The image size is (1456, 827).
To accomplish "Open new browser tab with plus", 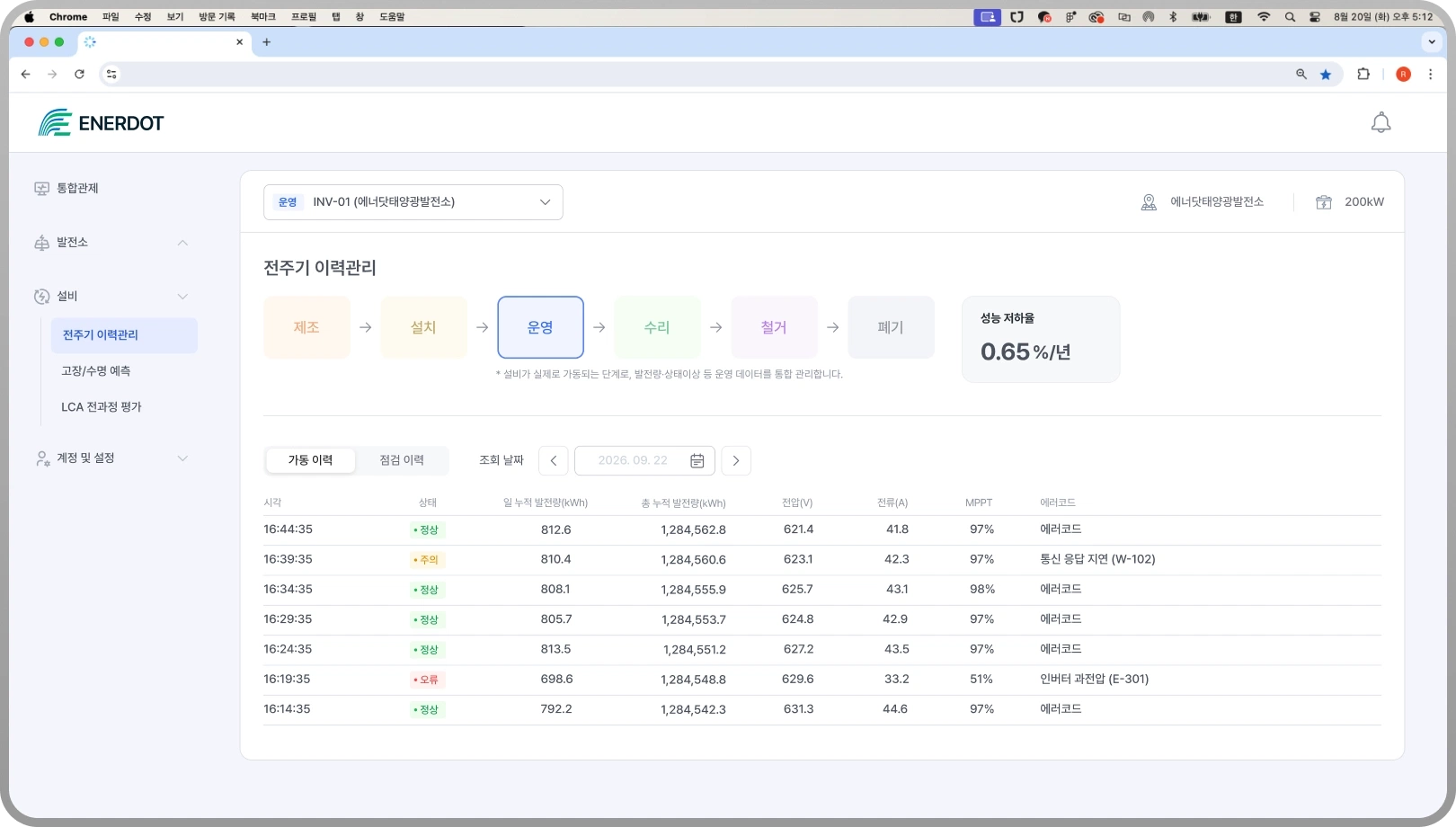I will [x=266, y=42].
